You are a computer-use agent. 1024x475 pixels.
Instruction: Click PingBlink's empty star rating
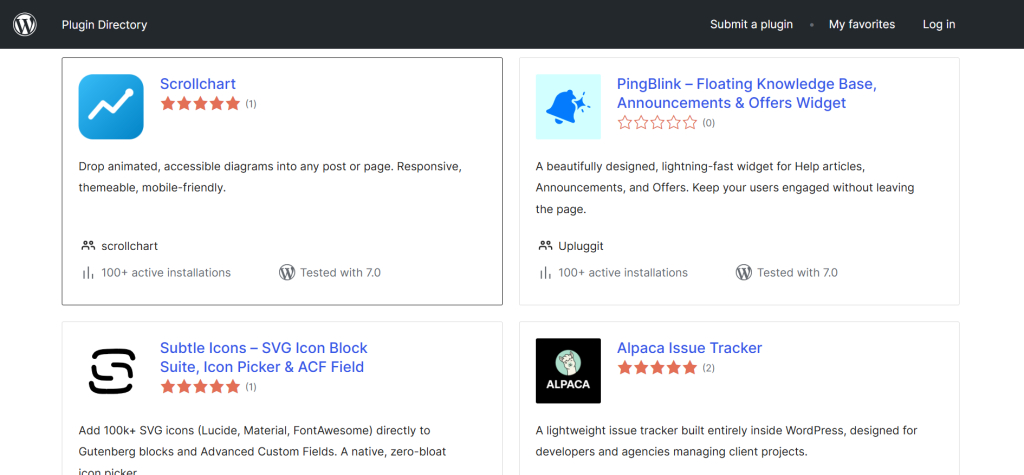[x=658, y=122]
